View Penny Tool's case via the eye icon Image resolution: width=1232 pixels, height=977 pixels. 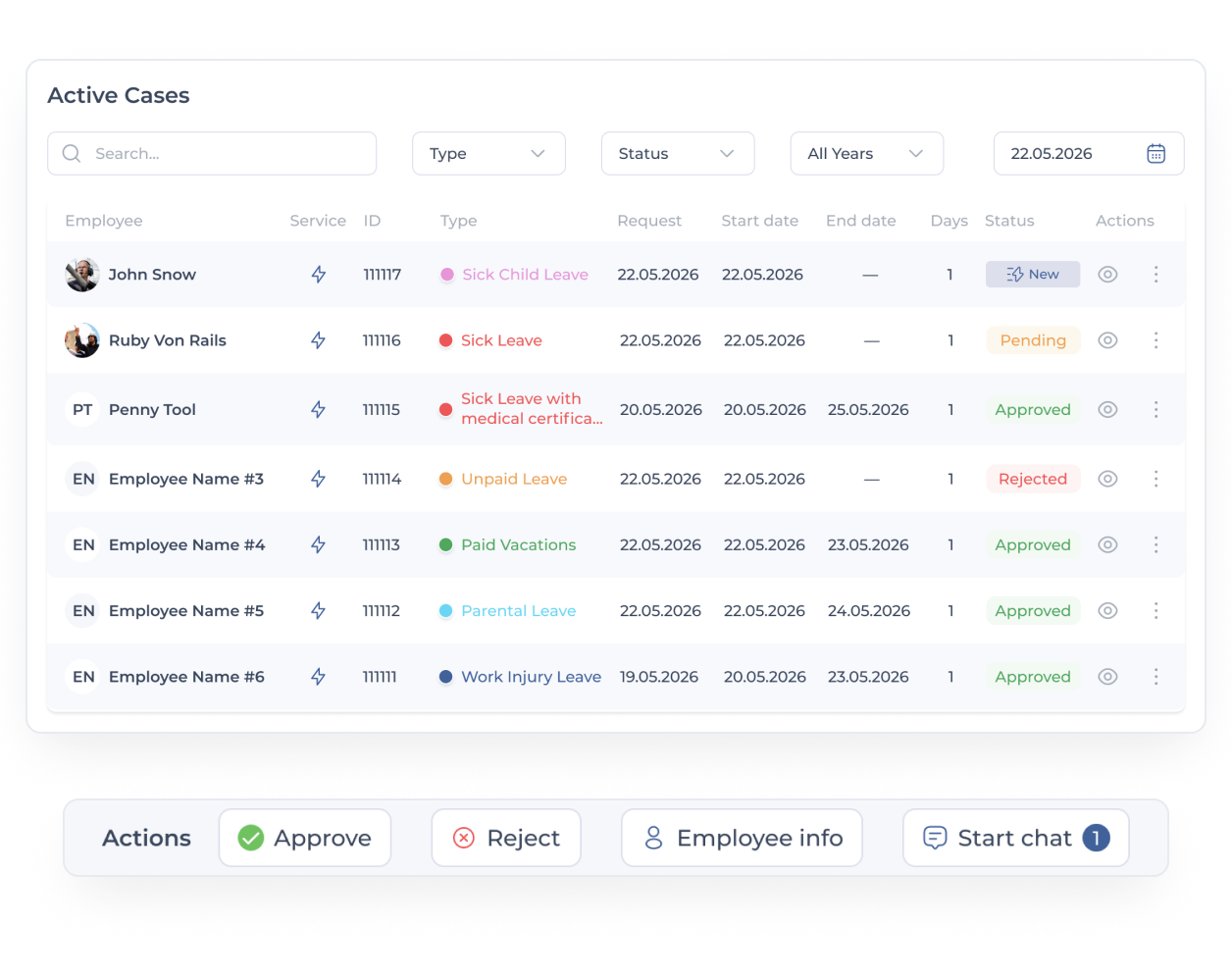(x=1107, y=410)
